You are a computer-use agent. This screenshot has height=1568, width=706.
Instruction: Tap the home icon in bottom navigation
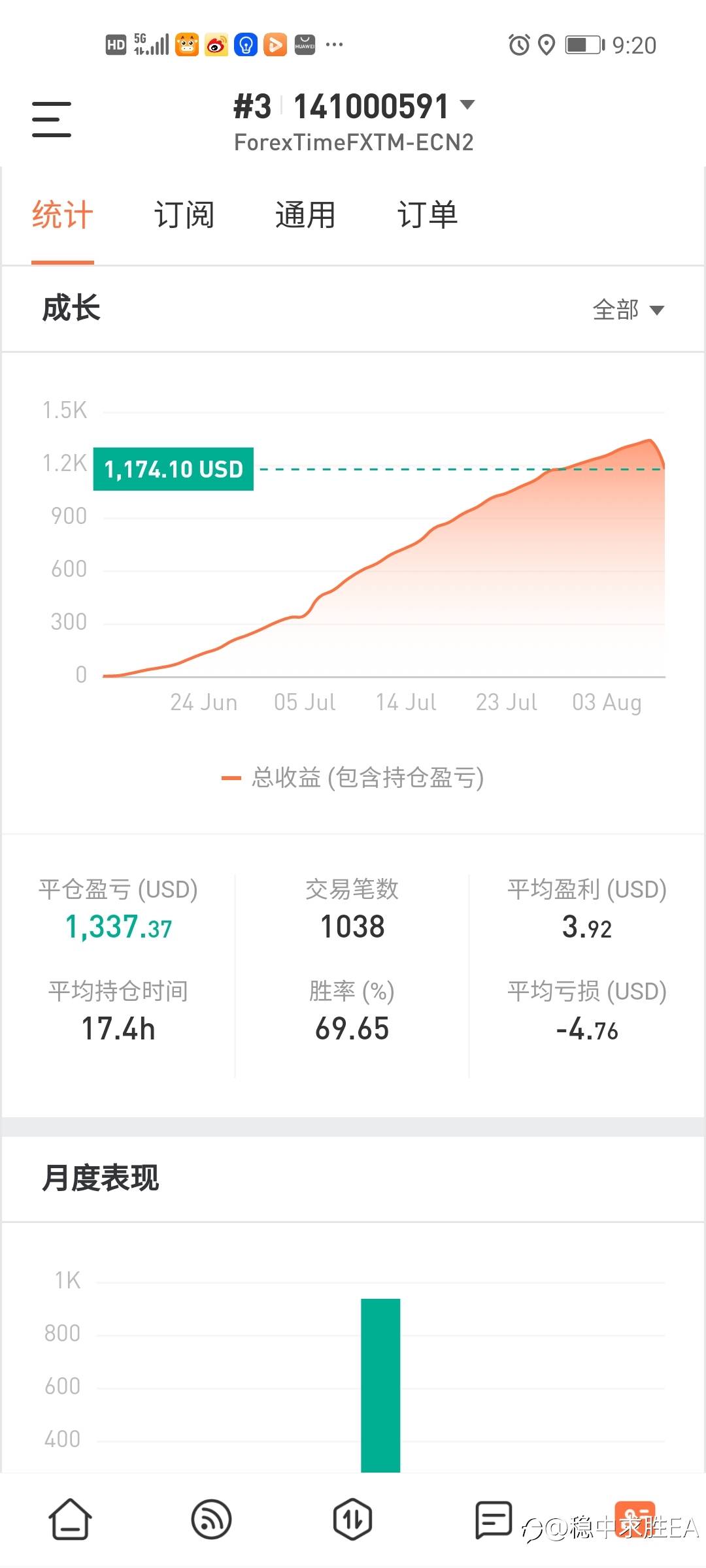(70, 1519)
